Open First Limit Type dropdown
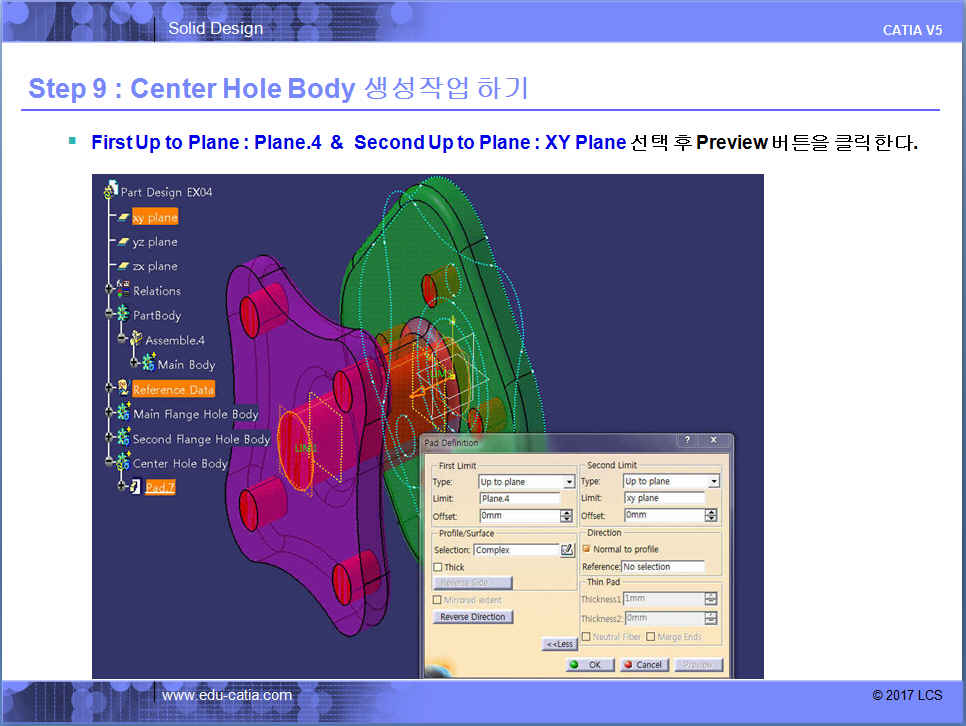Screen dimensions: 966x726 pyautogui.click(x=569, y=482)
